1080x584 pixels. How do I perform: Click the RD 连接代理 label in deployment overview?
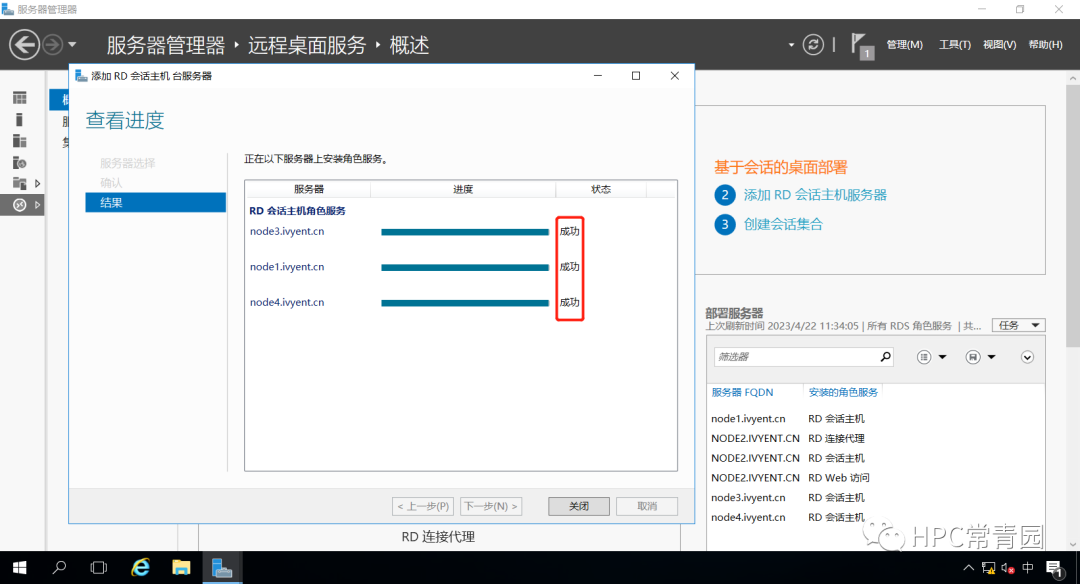(438, 537)
